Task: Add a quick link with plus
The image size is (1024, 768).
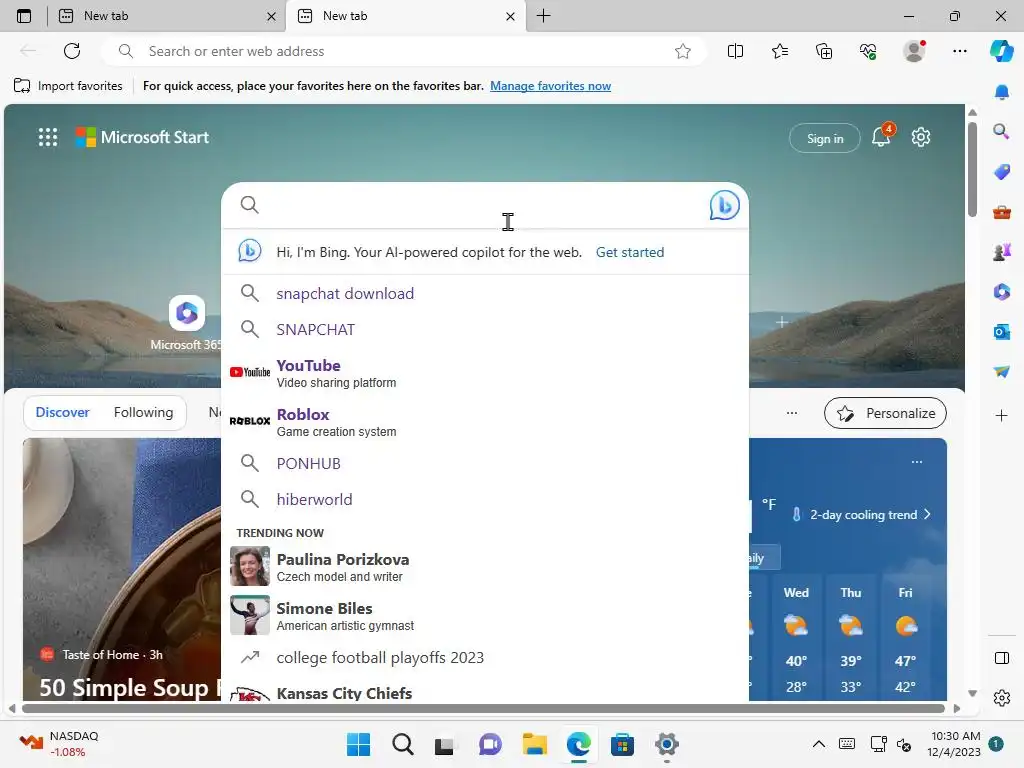Action: coord(782,322)
